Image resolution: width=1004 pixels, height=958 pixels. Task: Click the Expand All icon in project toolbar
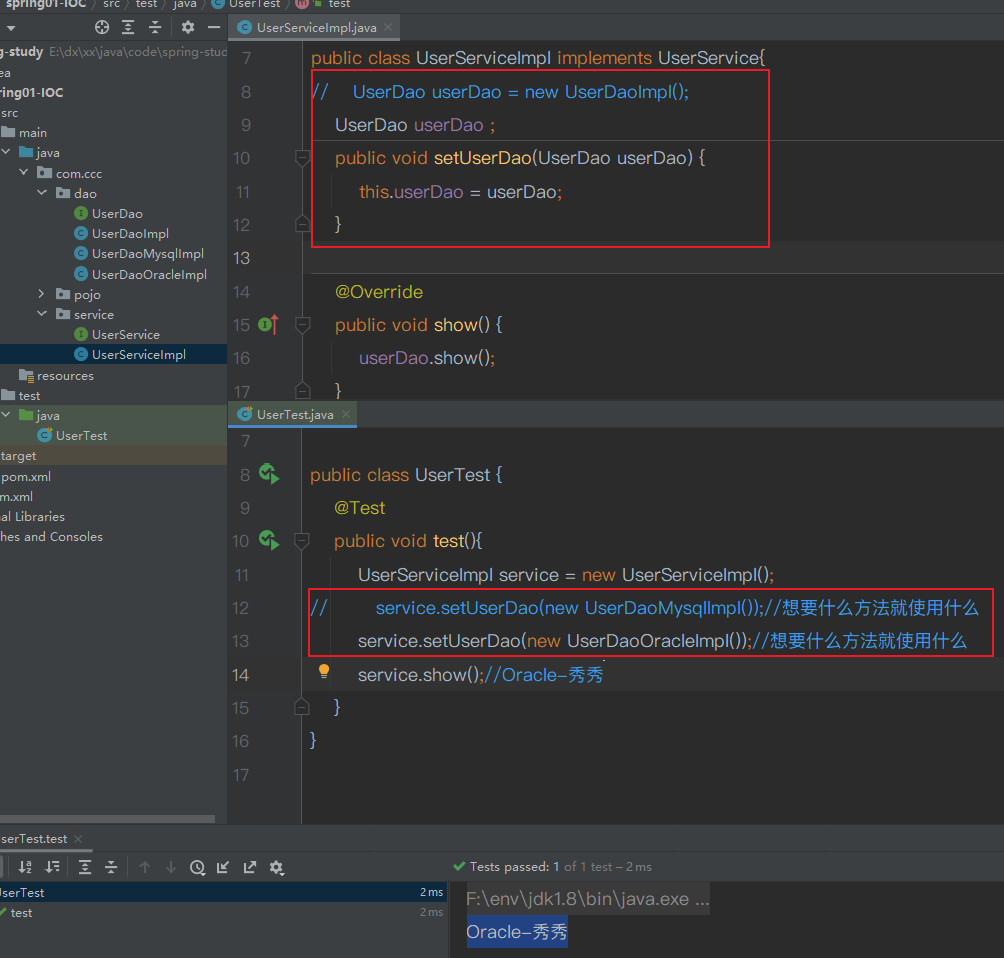pyautogui.click(x=128, y=27)
